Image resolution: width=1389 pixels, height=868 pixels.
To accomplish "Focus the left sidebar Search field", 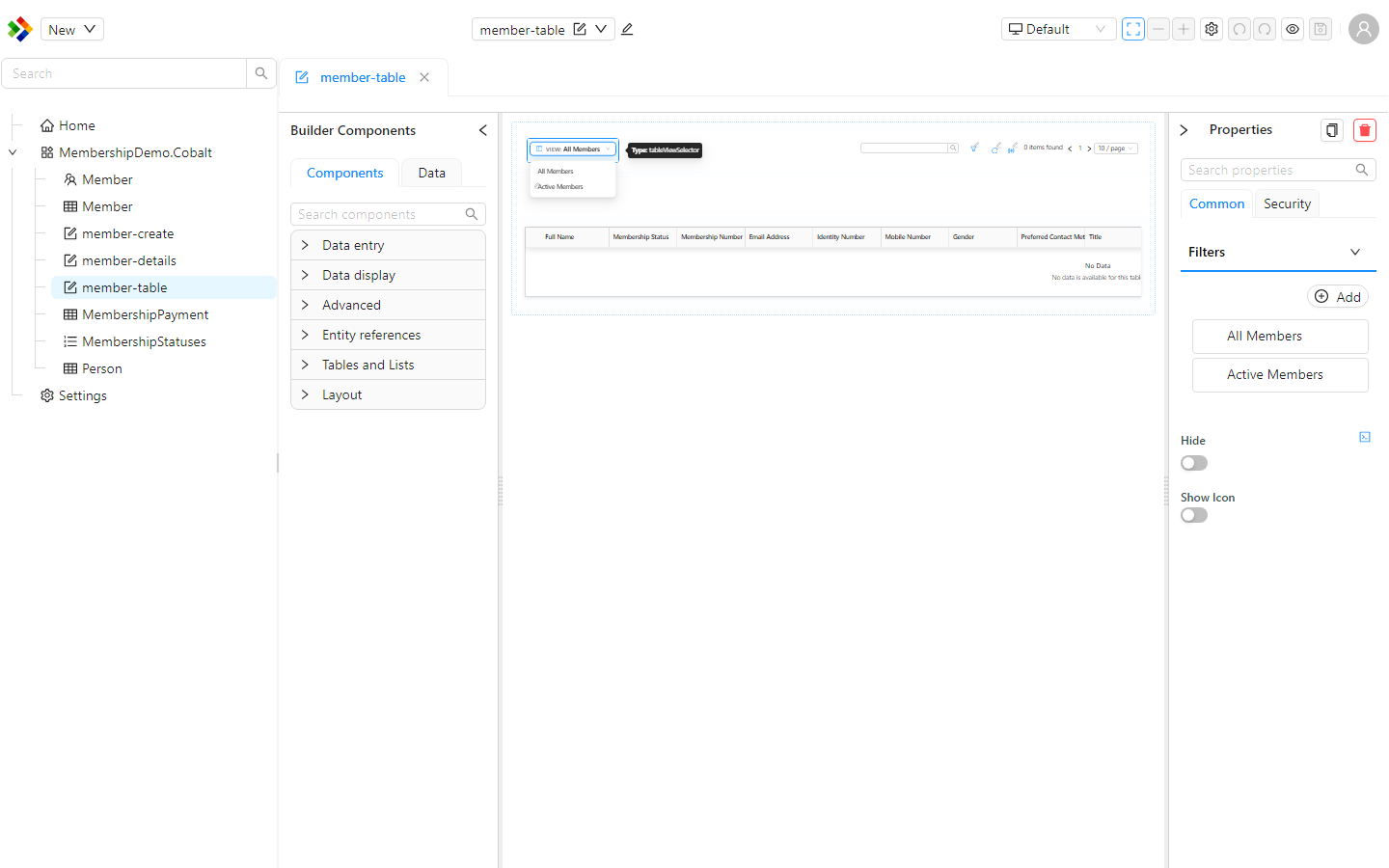I will (x=123, y=73).
